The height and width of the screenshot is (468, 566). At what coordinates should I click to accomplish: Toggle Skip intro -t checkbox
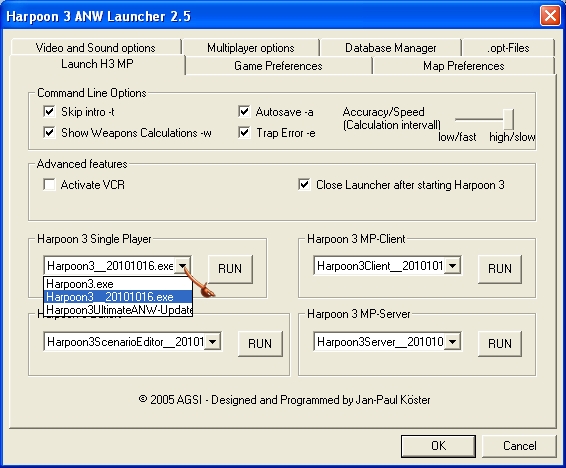pos(49,111)
